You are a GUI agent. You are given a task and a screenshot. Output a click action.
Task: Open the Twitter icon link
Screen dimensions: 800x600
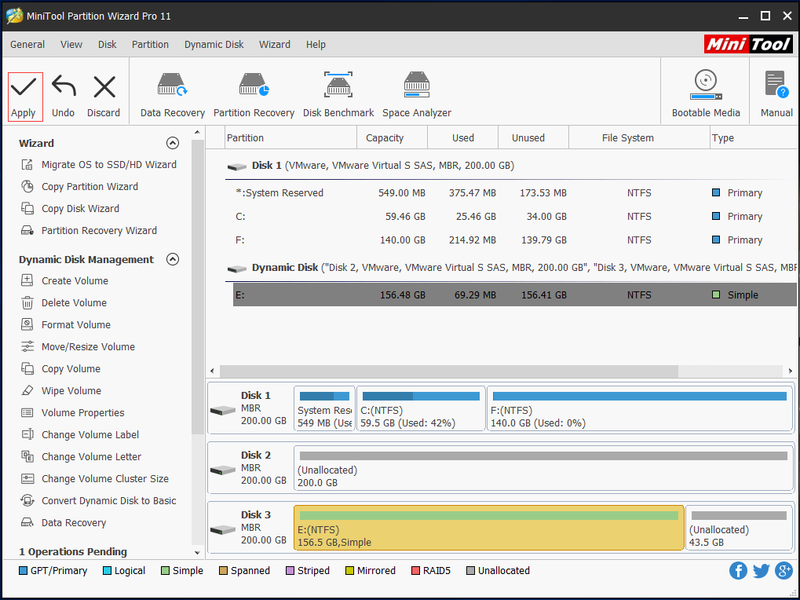tap(761, 570)
